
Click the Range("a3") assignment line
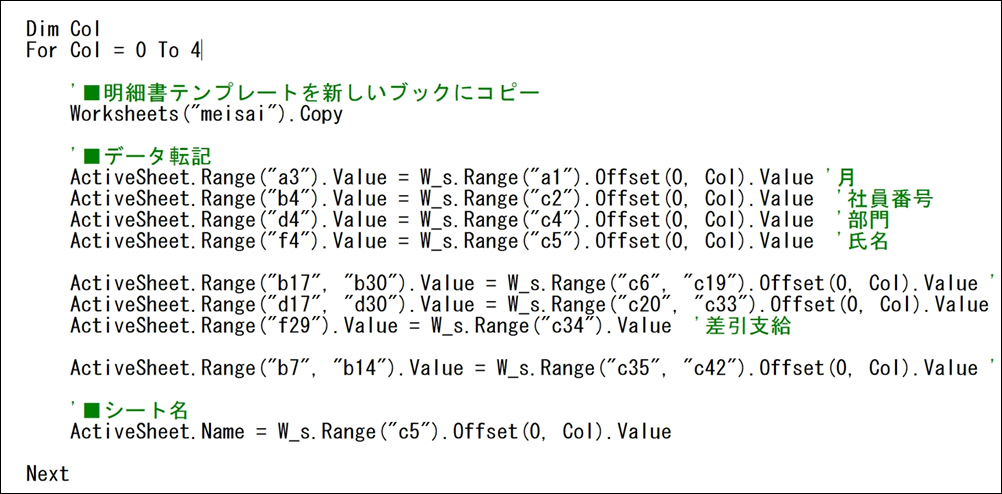440,178
